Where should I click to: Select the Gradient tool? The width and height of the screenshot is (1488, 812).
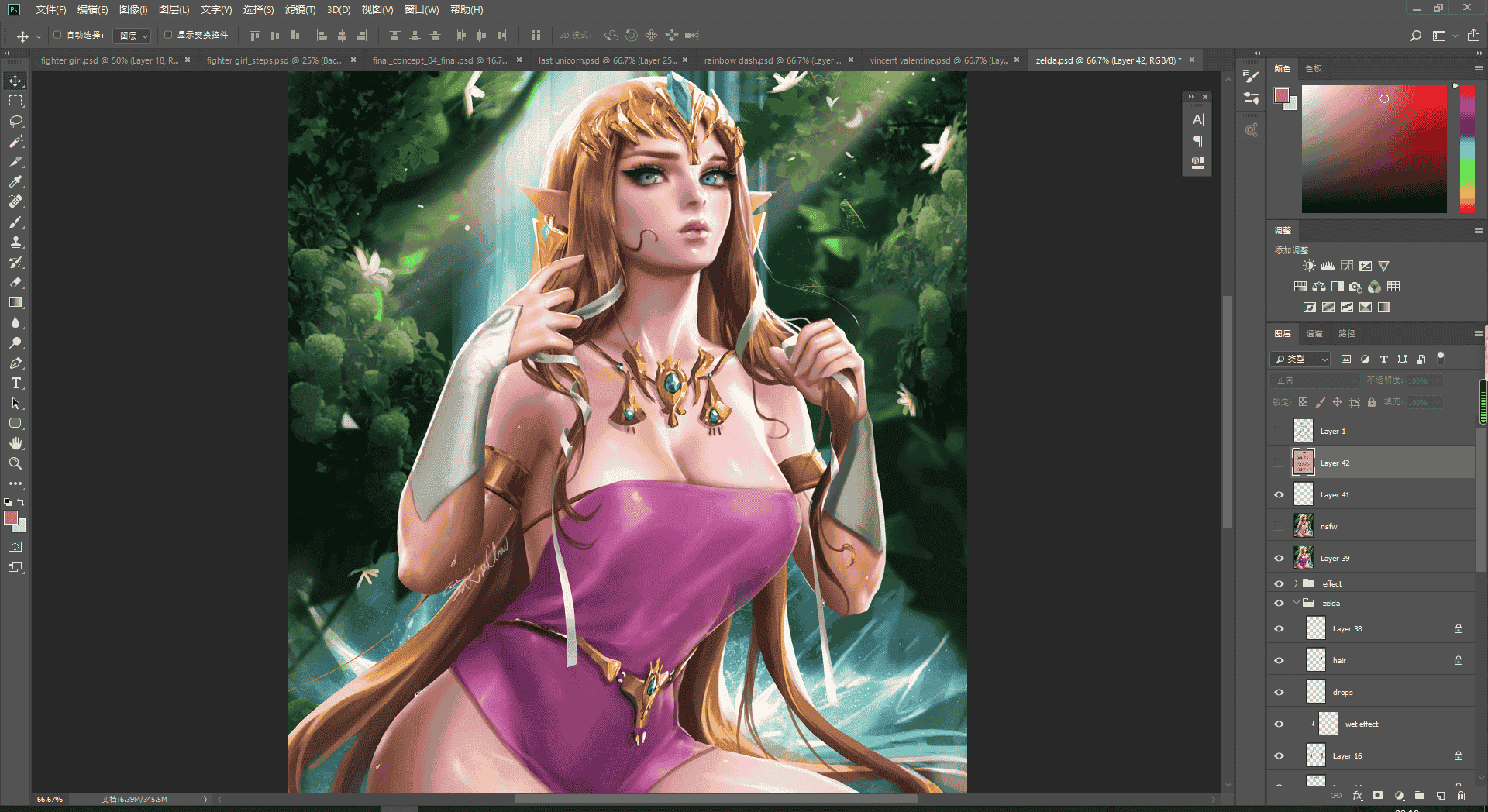(x=15, y=303)
